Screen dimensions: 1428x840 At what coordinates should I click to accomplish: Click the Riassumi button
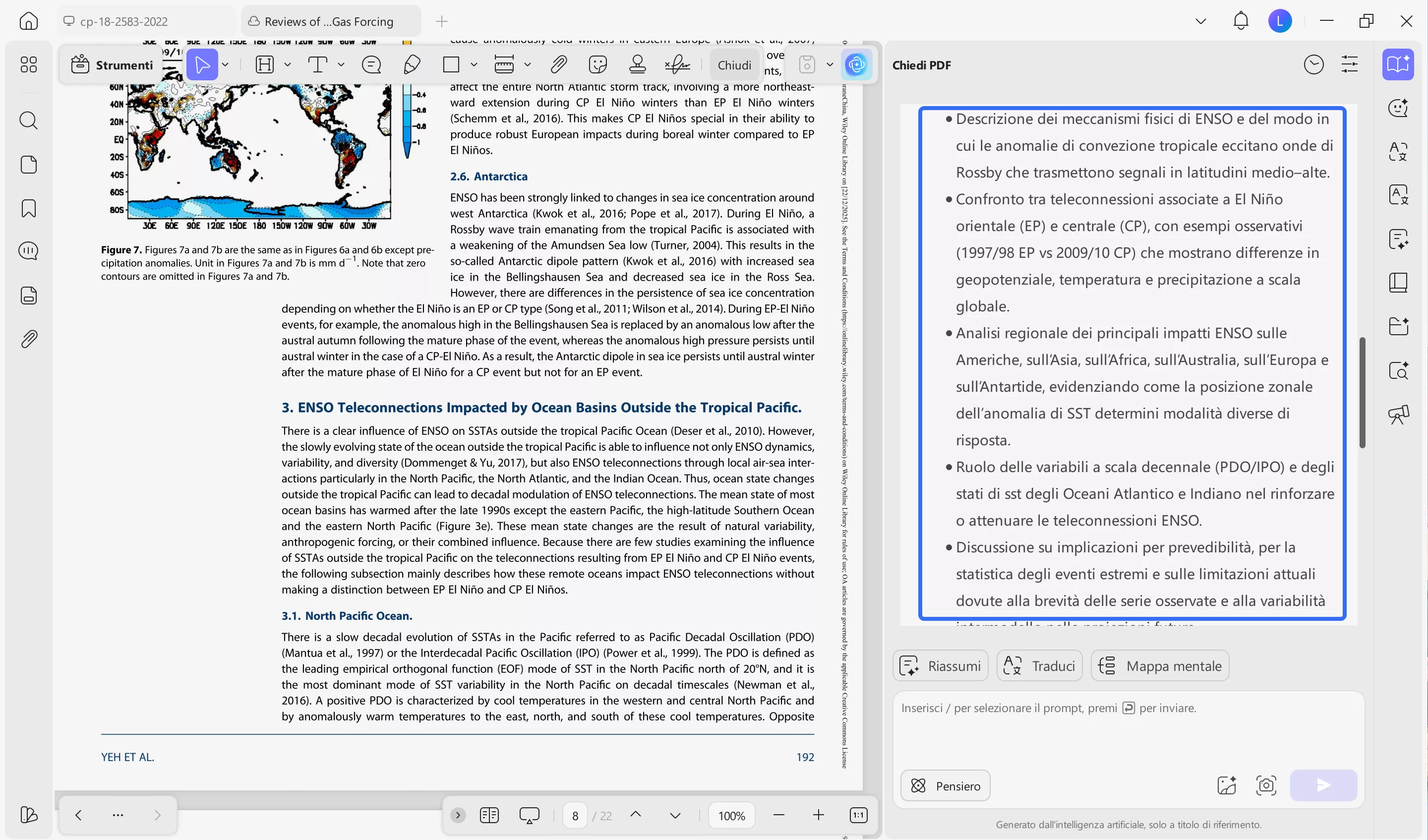click(x=941, y=666)
